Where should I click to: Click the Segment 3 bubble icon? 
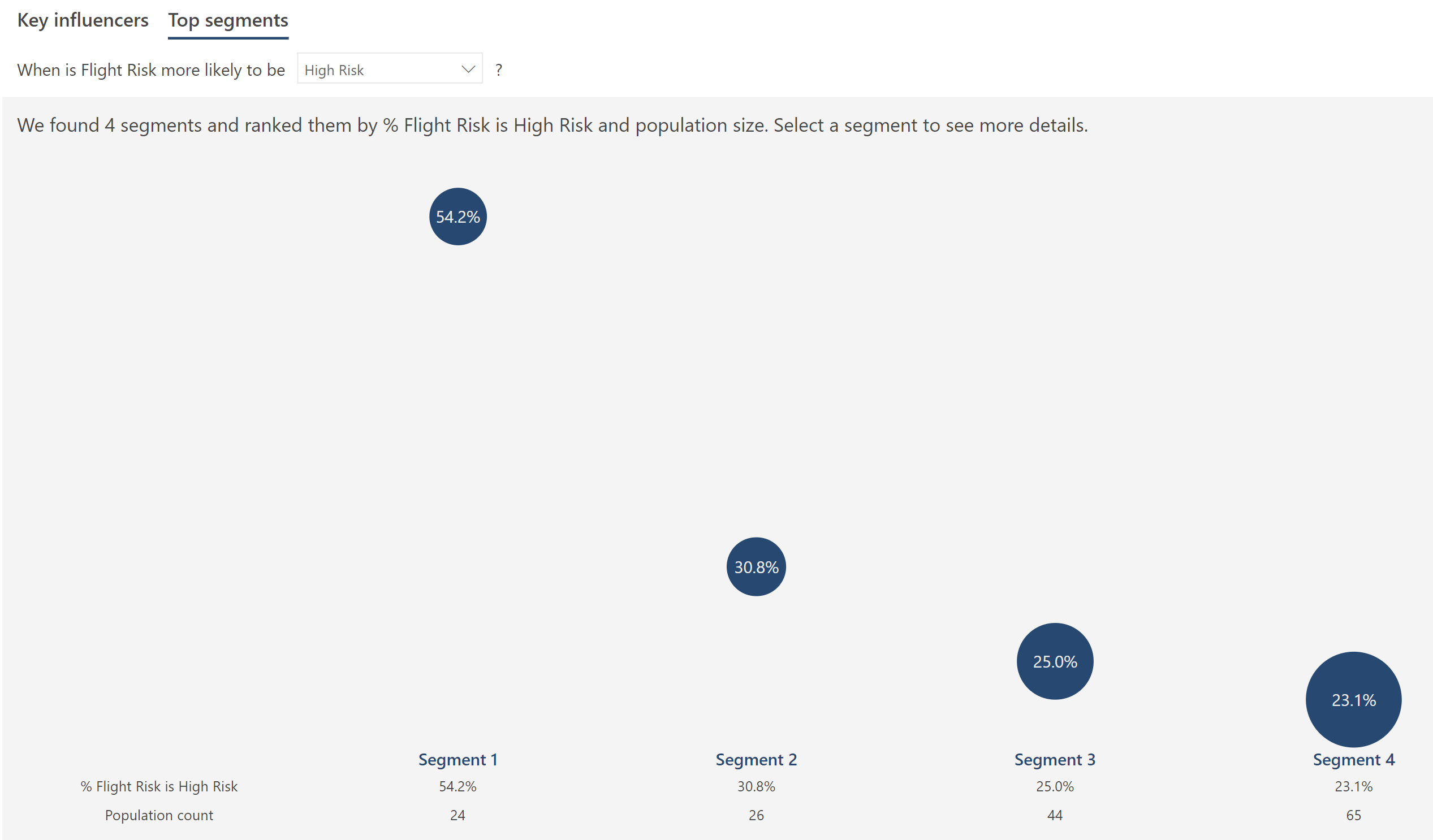coord(1055,662)
